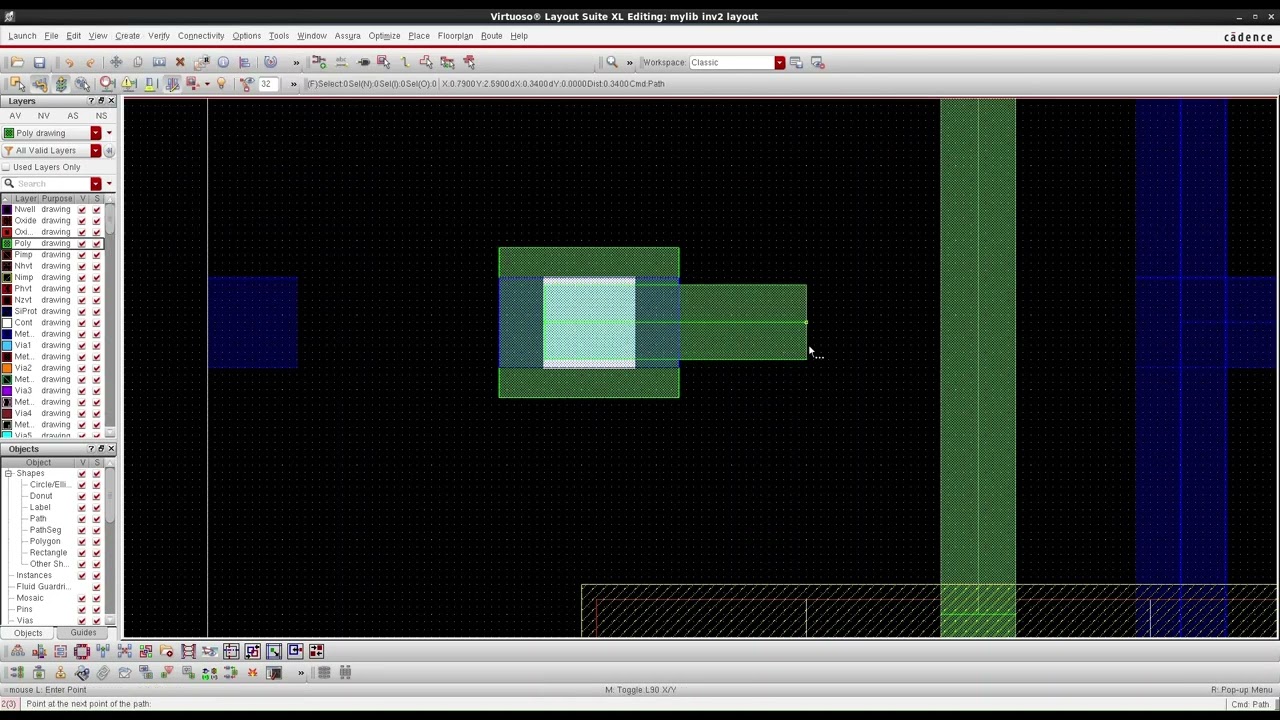This screenshot has width=1280, height=720.
Task: Click the Stretch tool icon
Action: [x=159, y=62]
